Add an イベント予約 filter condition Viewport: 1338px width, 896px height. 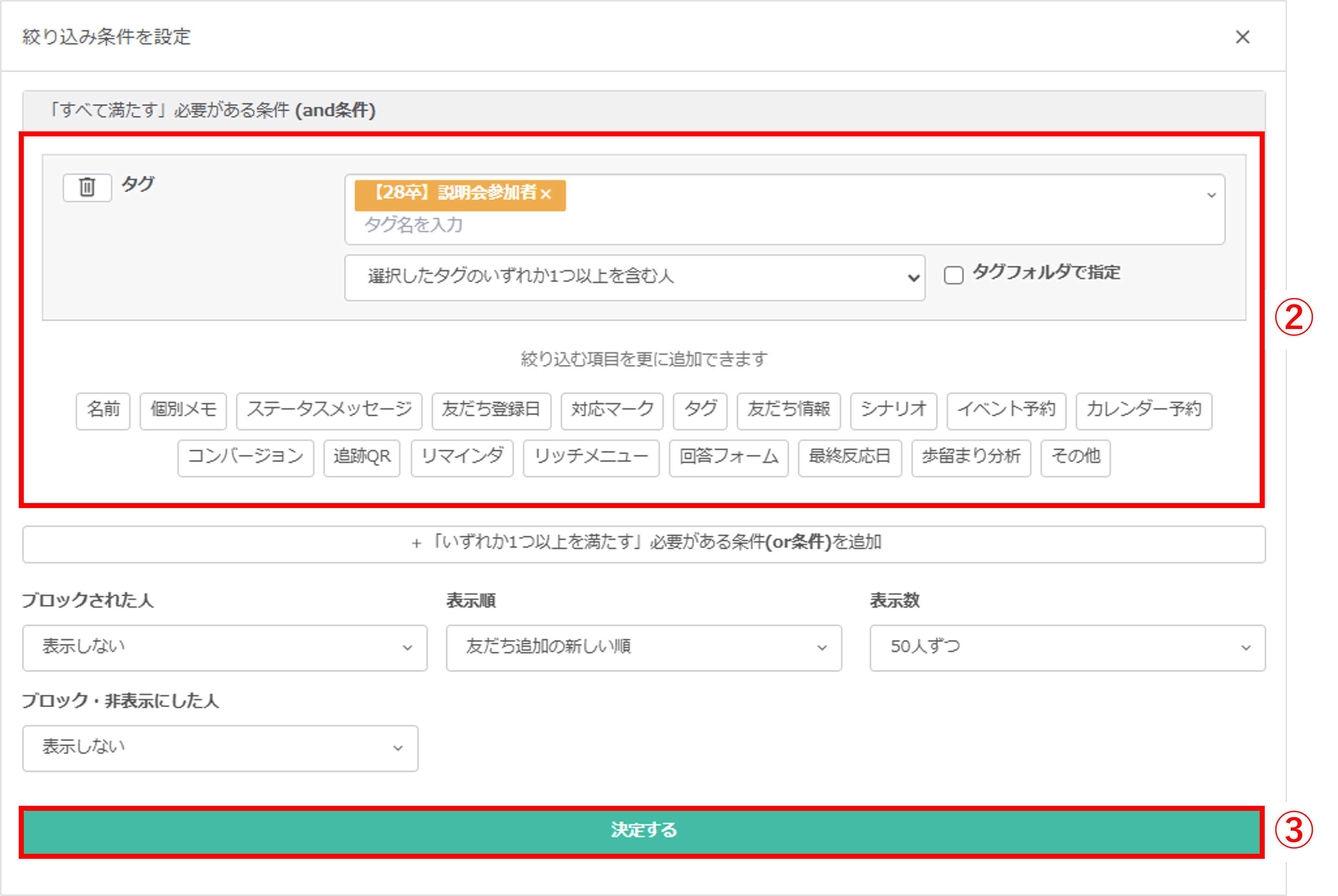coord(1007,410)
